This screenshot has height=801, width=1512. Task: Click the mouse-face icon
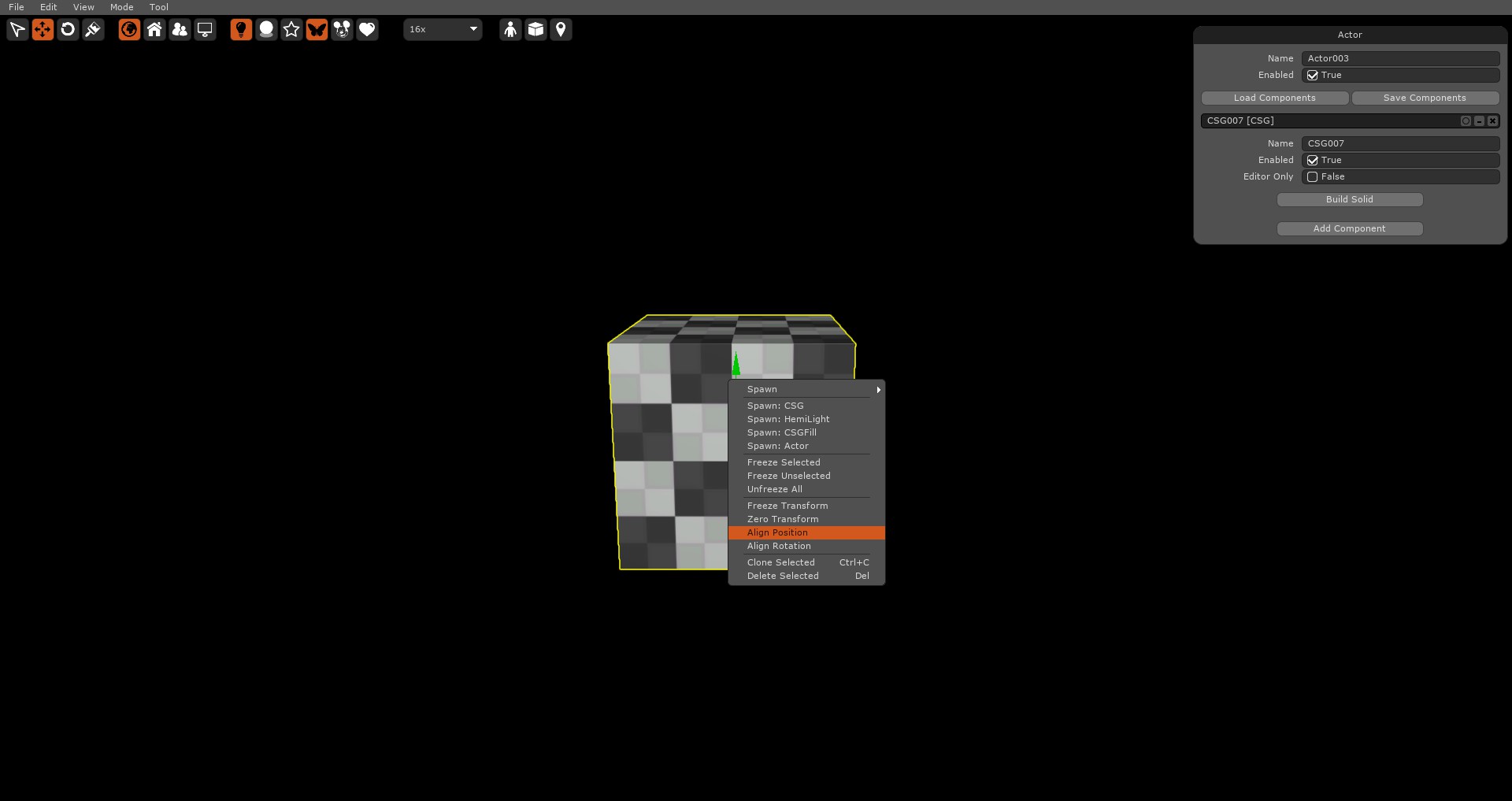pyautogui.click(x=342, y=30)
